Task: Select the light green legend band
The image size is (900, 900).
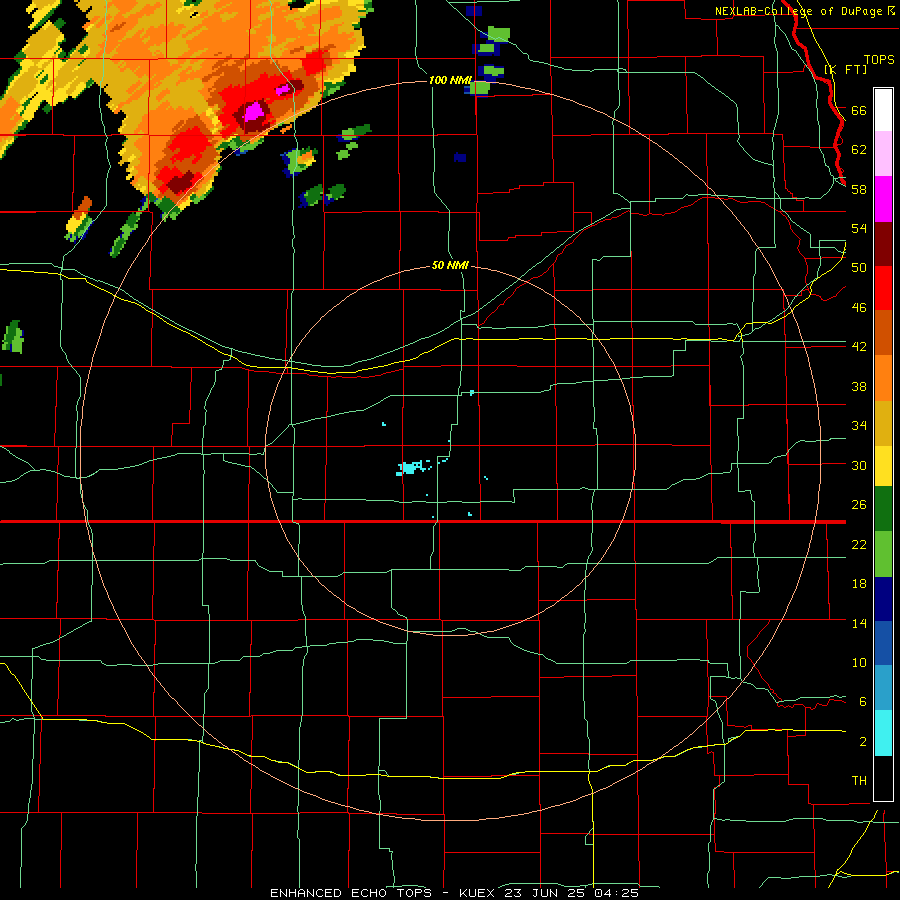Action: (883, 554)
